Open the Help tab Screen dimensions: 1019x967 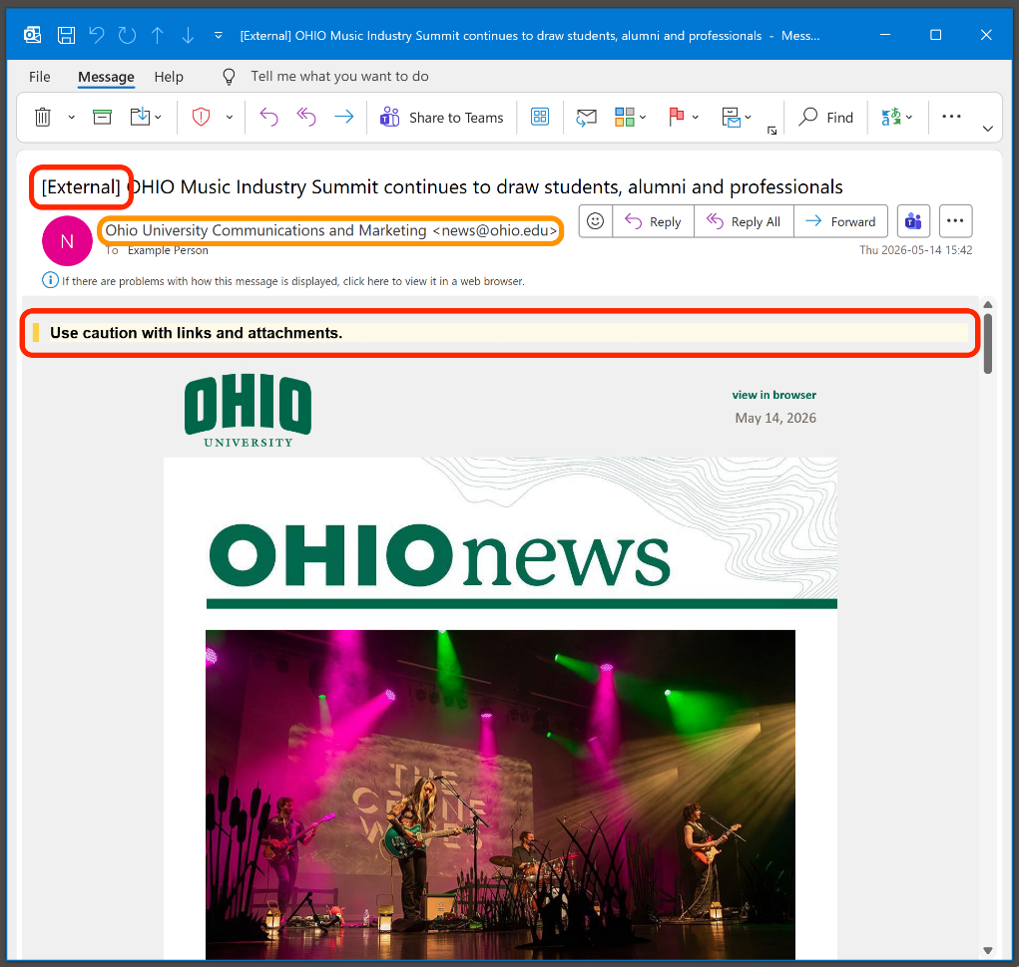(x=169, y=77)
